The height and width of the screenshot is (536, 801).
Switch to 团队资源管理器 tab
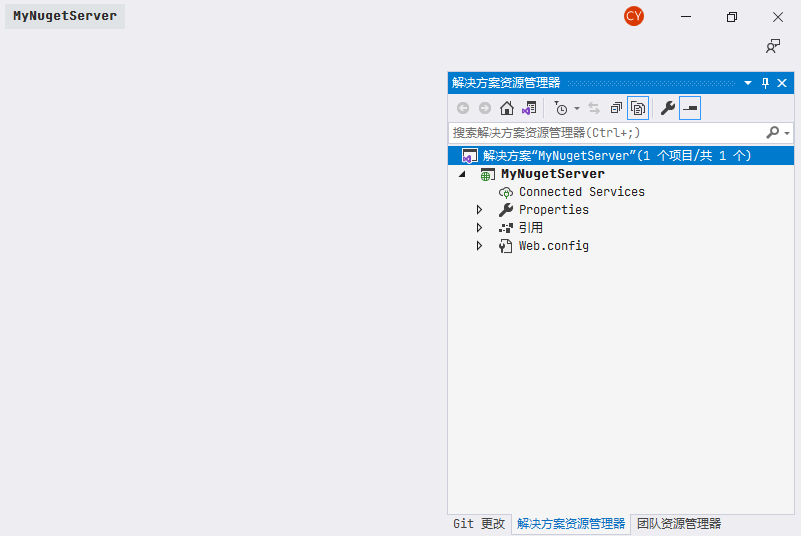point(679,524)
